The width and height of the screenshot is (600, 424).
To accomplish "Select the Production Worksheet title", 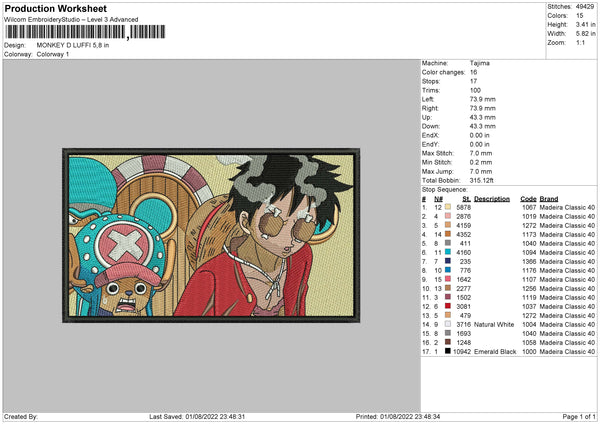I will point(56,8).
